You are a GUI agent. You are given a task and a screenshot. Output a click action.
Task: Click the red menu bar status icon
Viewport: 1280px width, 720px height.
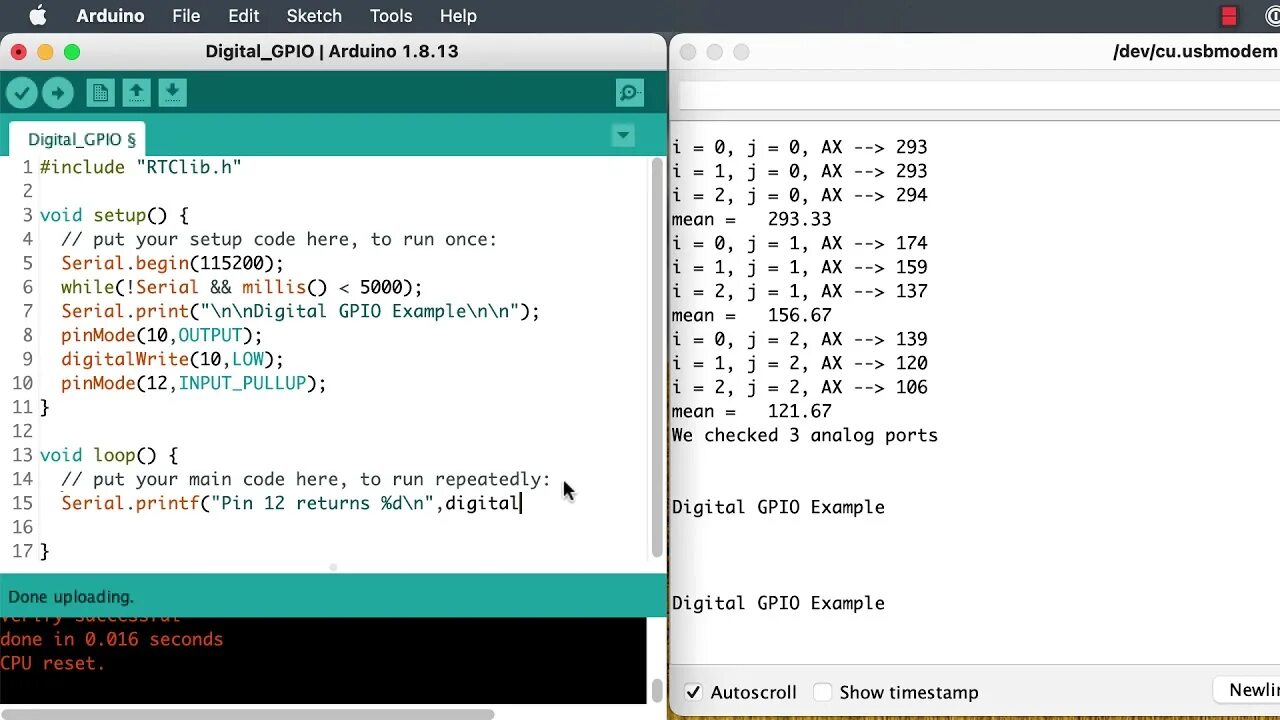point(1229,16)
